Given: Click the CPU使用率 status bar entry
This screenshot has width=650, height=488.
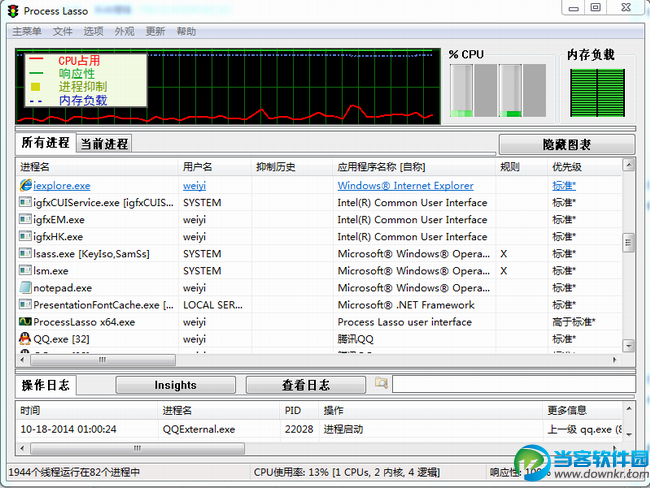Looking at the screenshot, I should 347,472.
